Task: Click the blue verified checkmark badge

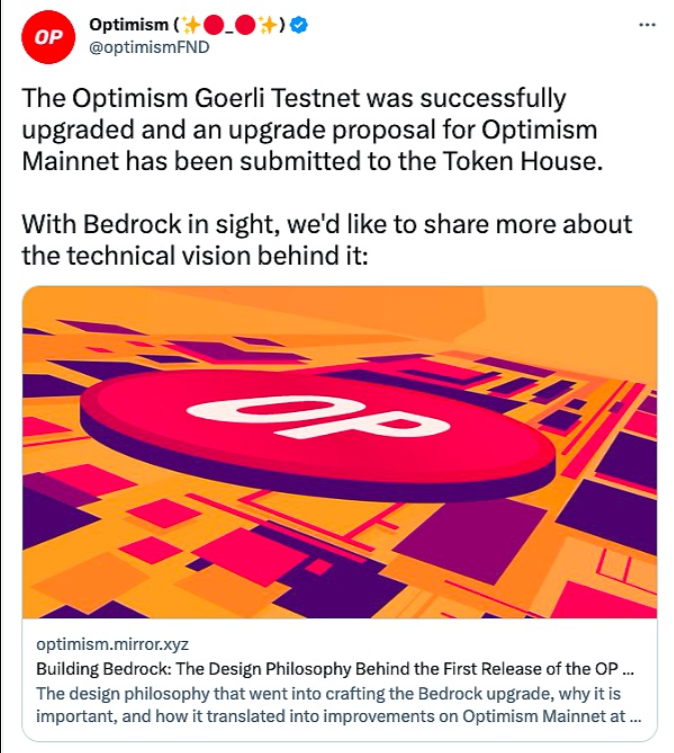Action: [298, 25]
